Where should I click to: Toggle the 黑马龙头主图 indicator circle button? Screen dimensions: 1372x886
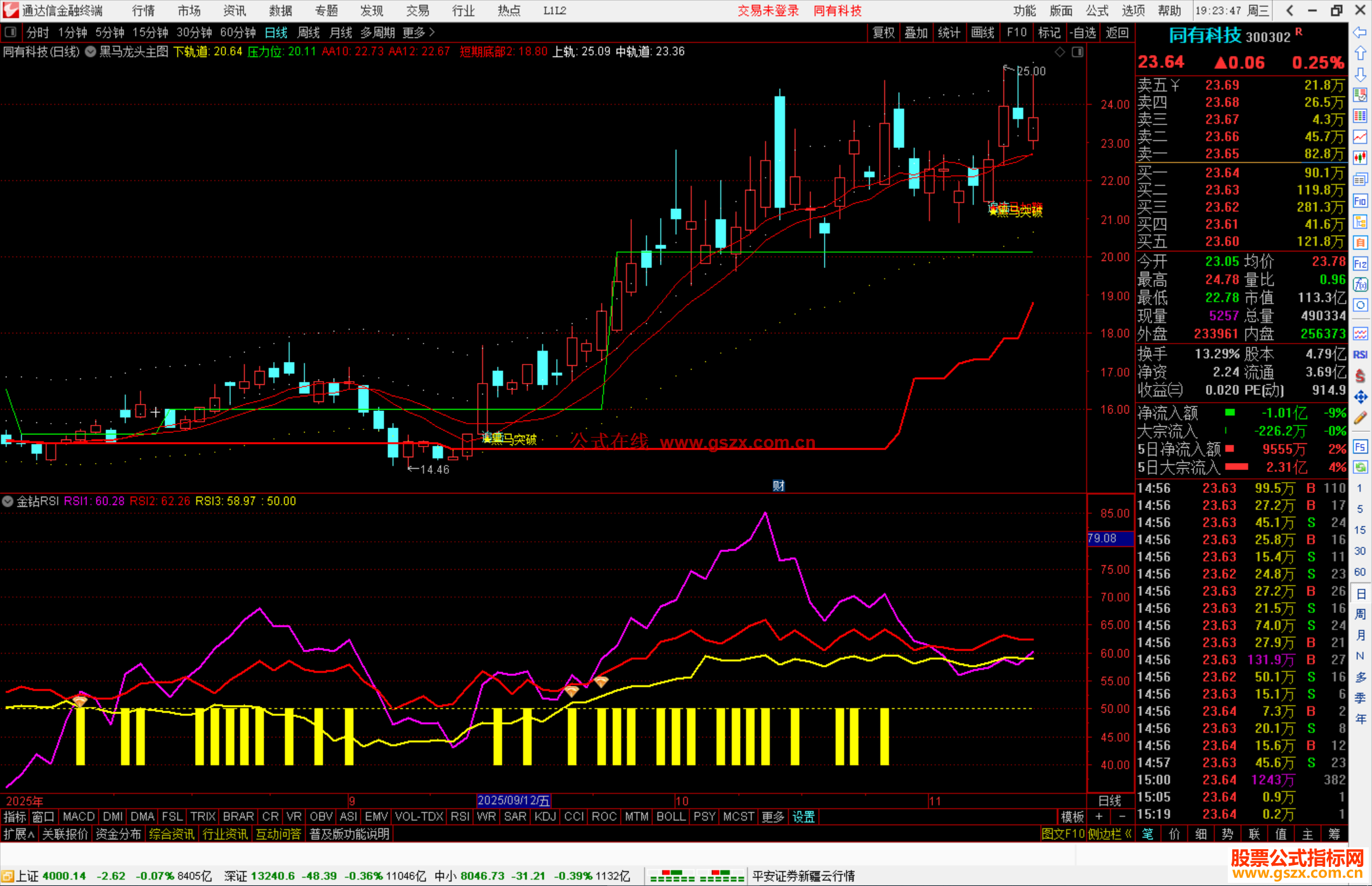coord(91,51)
